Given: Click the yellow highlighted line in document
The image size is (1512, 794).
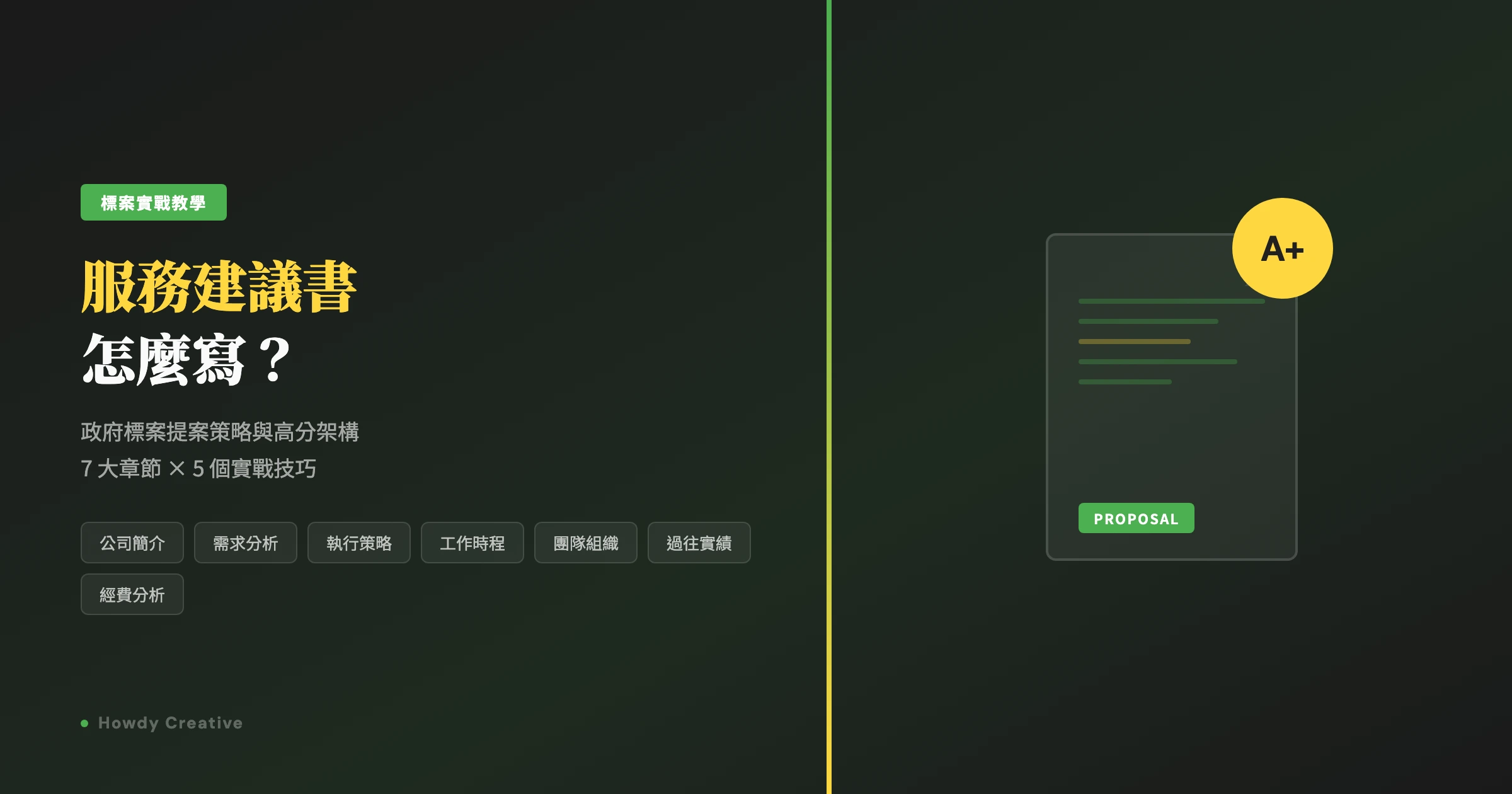Looking at the screenshot, I should click(1134, 342).
